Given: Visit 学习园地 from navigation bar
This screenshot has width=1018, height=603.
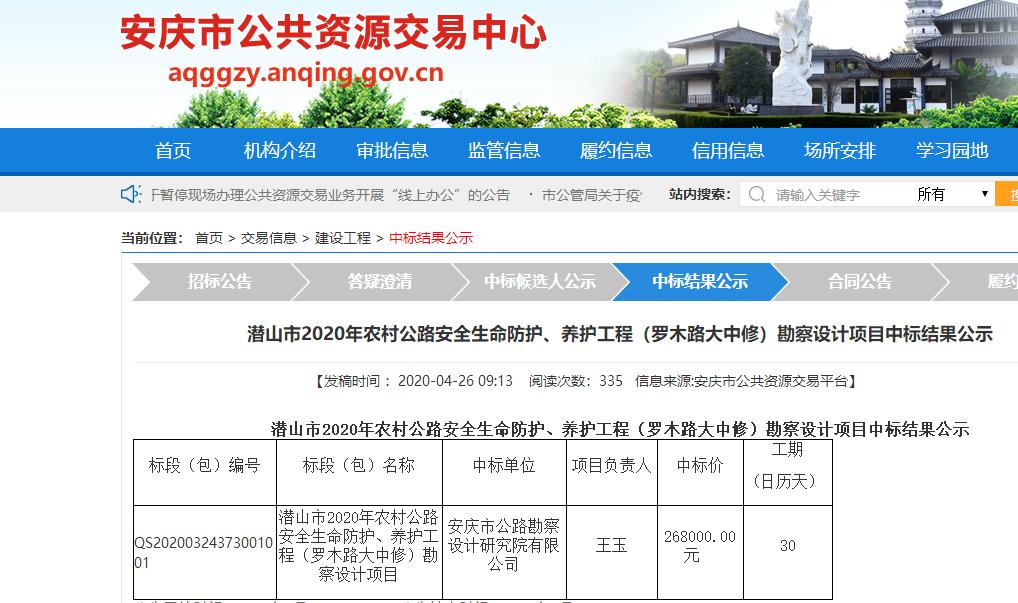Looking at the screenshot, I should [952, 151].
